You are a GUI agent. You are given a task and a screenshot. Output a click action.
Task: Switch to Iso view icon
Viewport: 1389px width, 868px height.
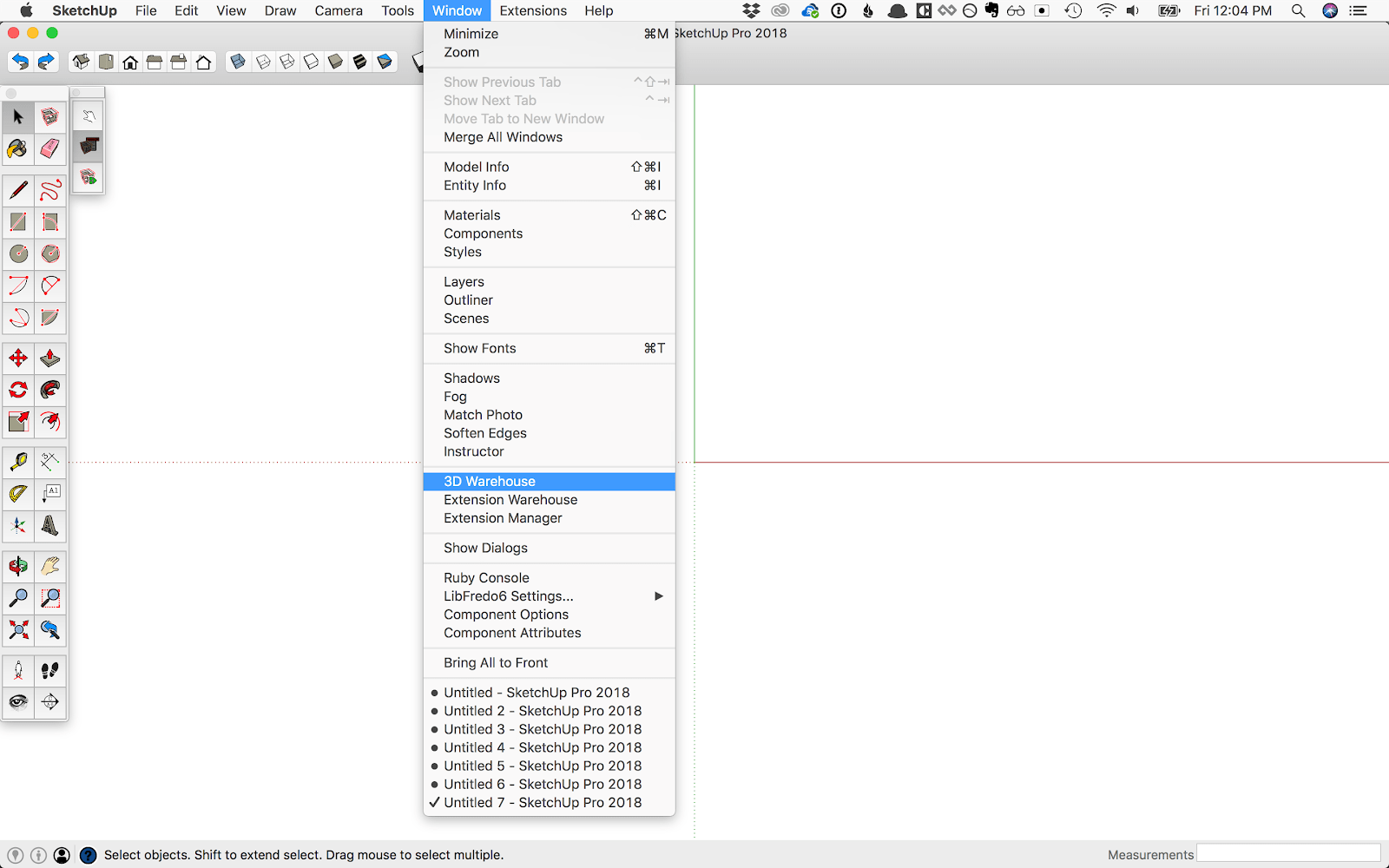point(81,62)
